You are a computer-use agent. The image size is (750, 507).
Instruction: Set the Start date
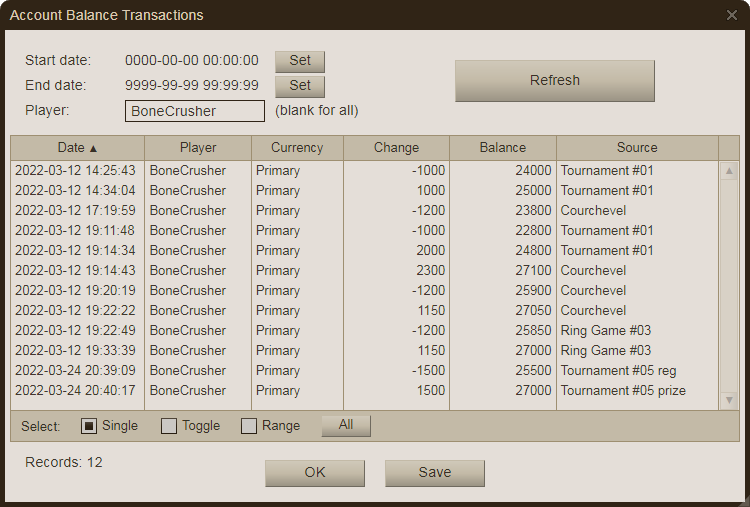click(x=300, y=61)
